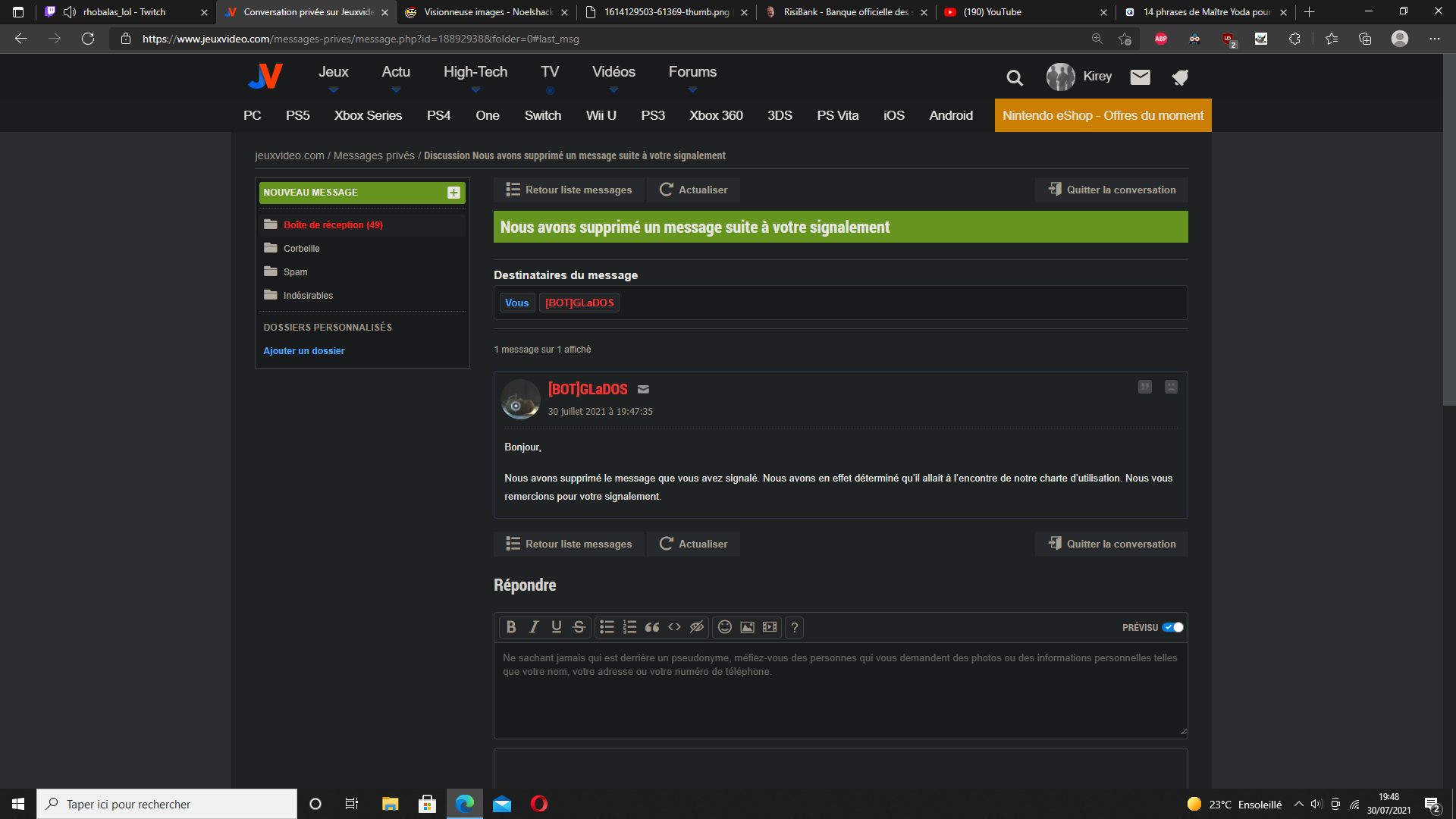Open the Kirey profile menu
The image size is (1456, 819).
(x=1079, y=76)
